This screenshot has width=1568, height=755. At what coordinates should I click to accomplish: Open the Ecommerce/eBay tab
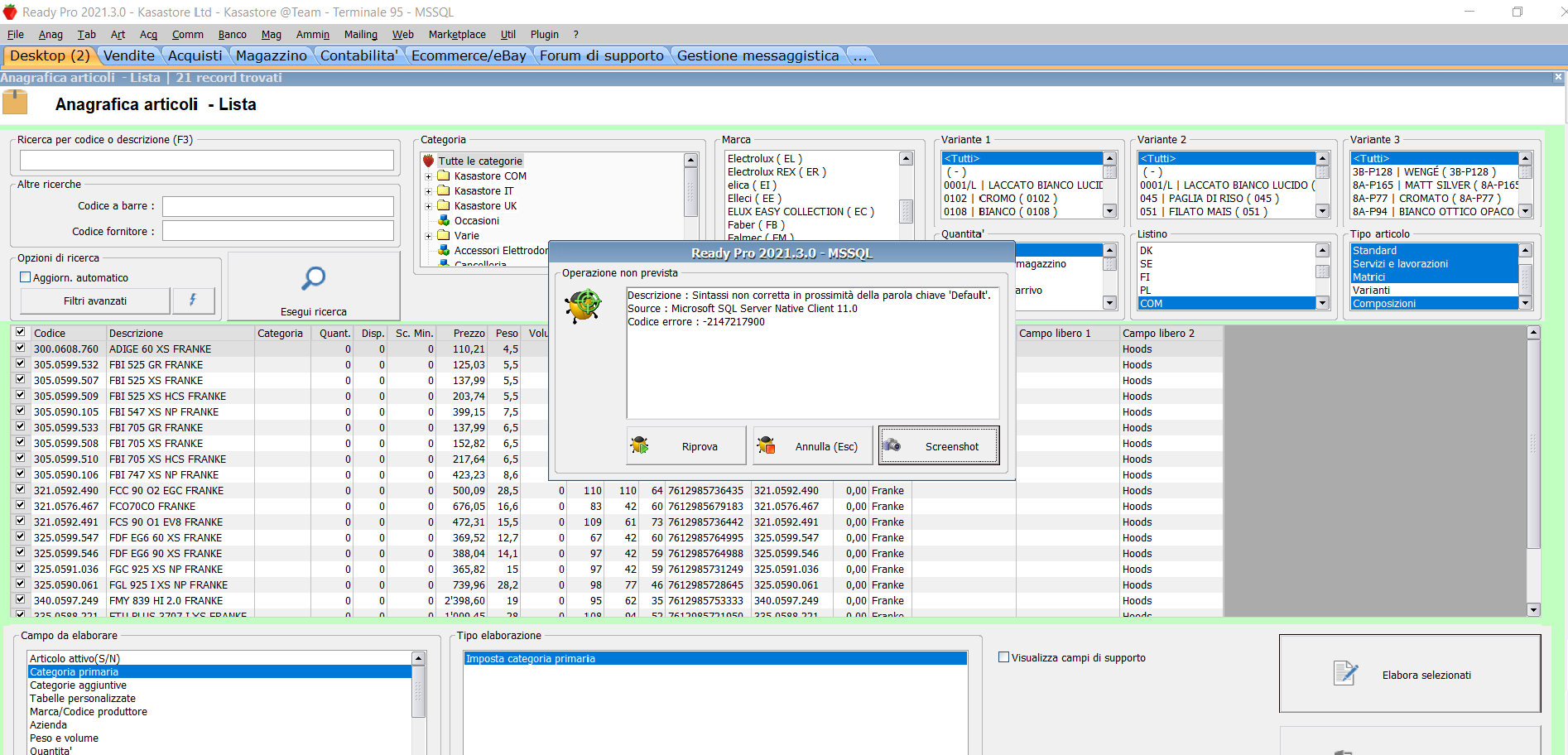[469, 55]
